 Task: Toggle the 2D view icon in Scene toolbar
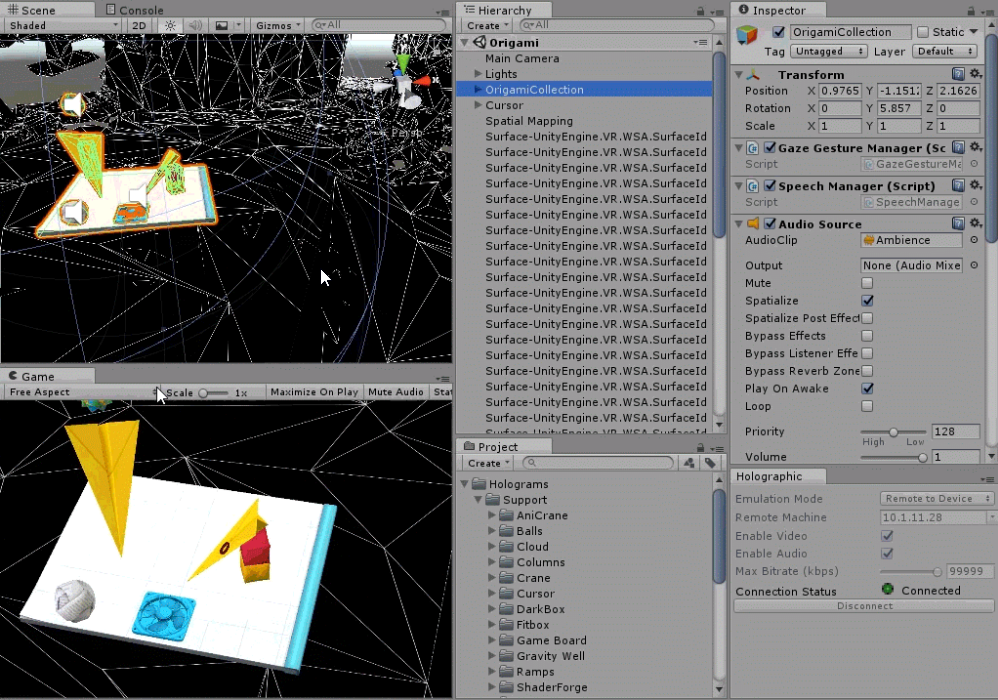140,25
